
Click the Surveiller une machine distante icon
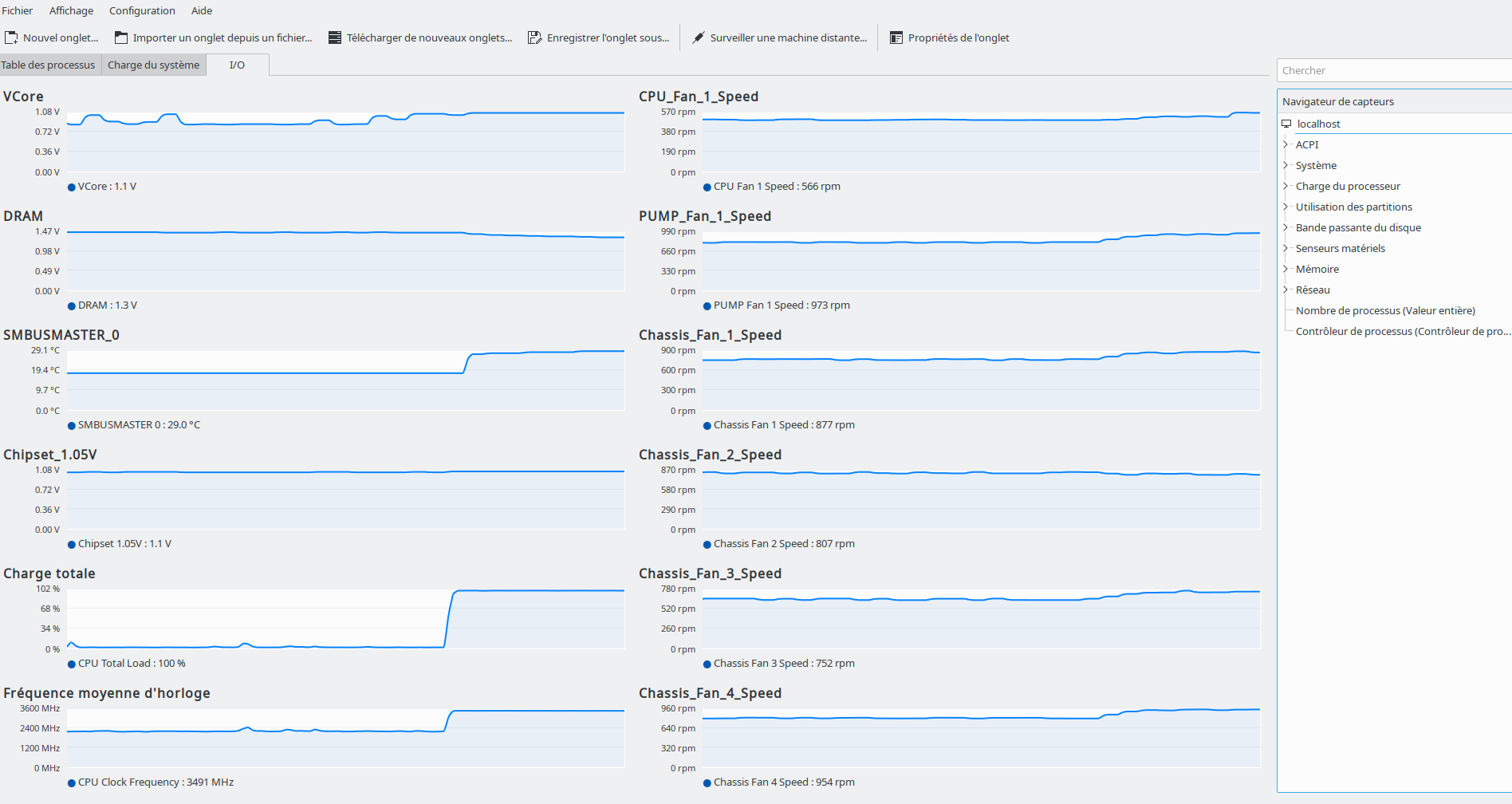coord(699,37)
